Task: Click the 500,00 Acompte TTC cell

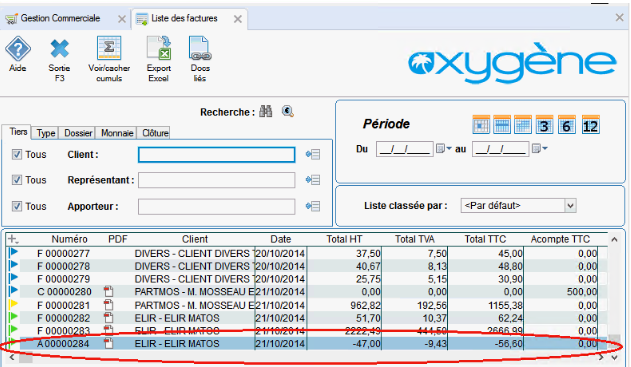Action: [561, 292]
